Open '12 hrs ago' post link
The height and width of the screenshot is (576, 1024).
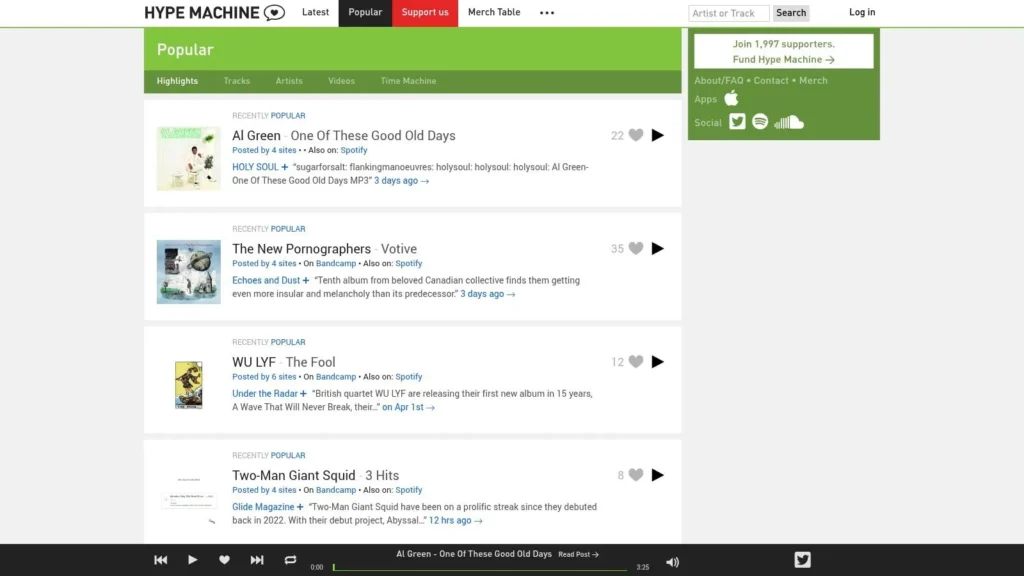point(455,520)
